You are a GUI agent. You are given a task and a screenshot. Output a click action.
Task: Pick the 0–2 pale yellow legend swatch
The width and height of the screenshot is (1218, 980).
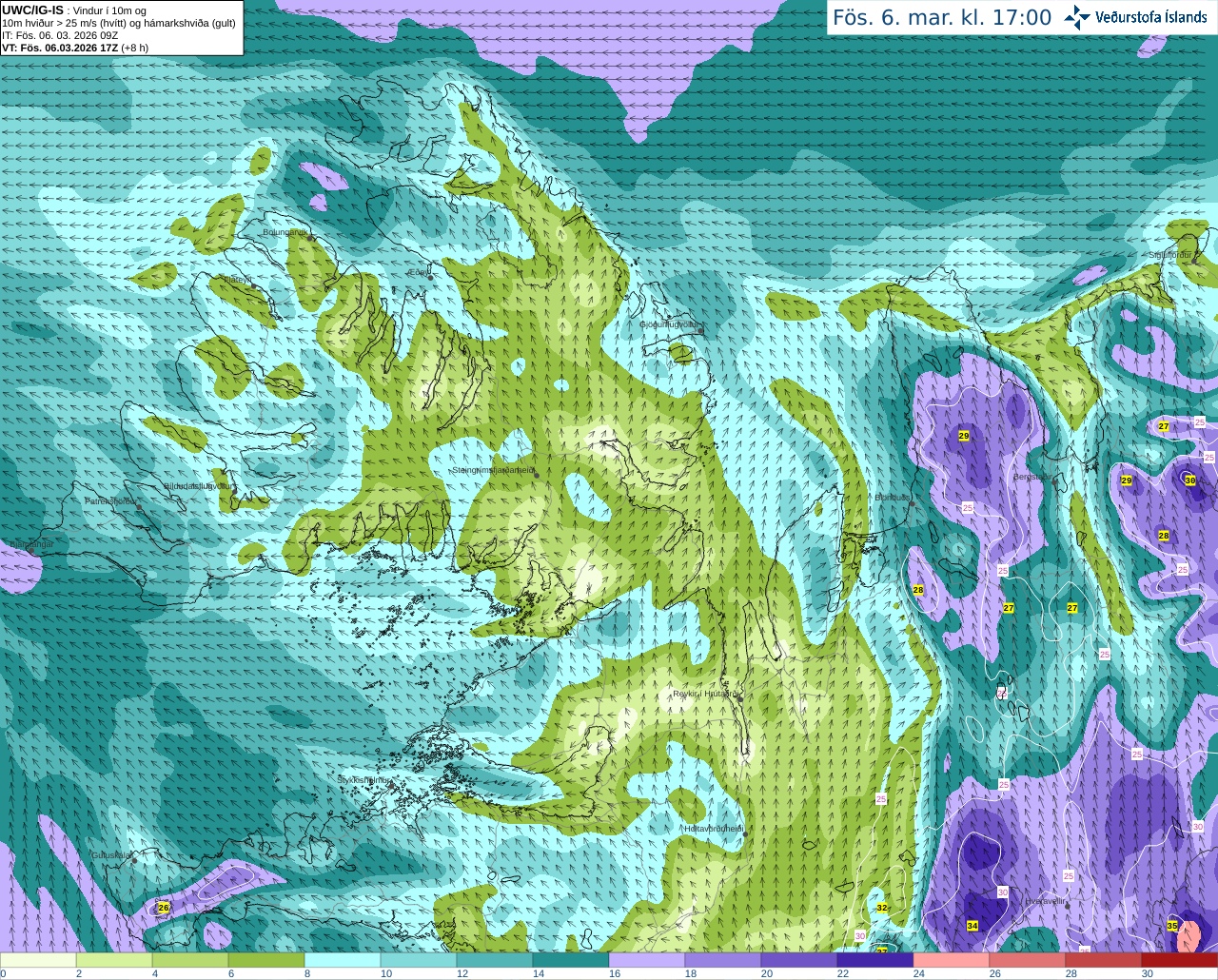tap(38, 960)
